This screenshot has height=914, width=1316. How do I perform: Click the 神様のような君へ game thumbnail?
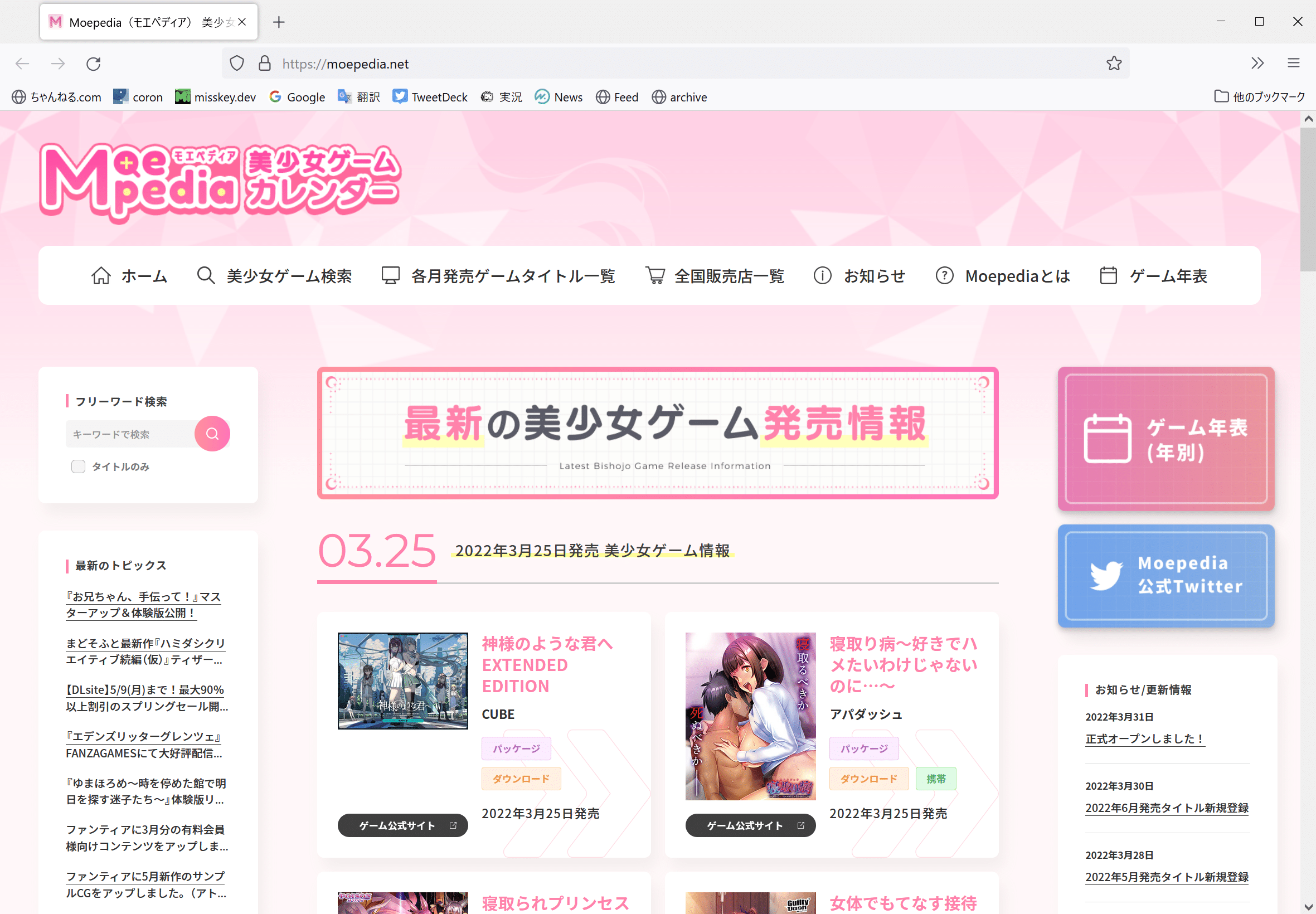[402, 681]
